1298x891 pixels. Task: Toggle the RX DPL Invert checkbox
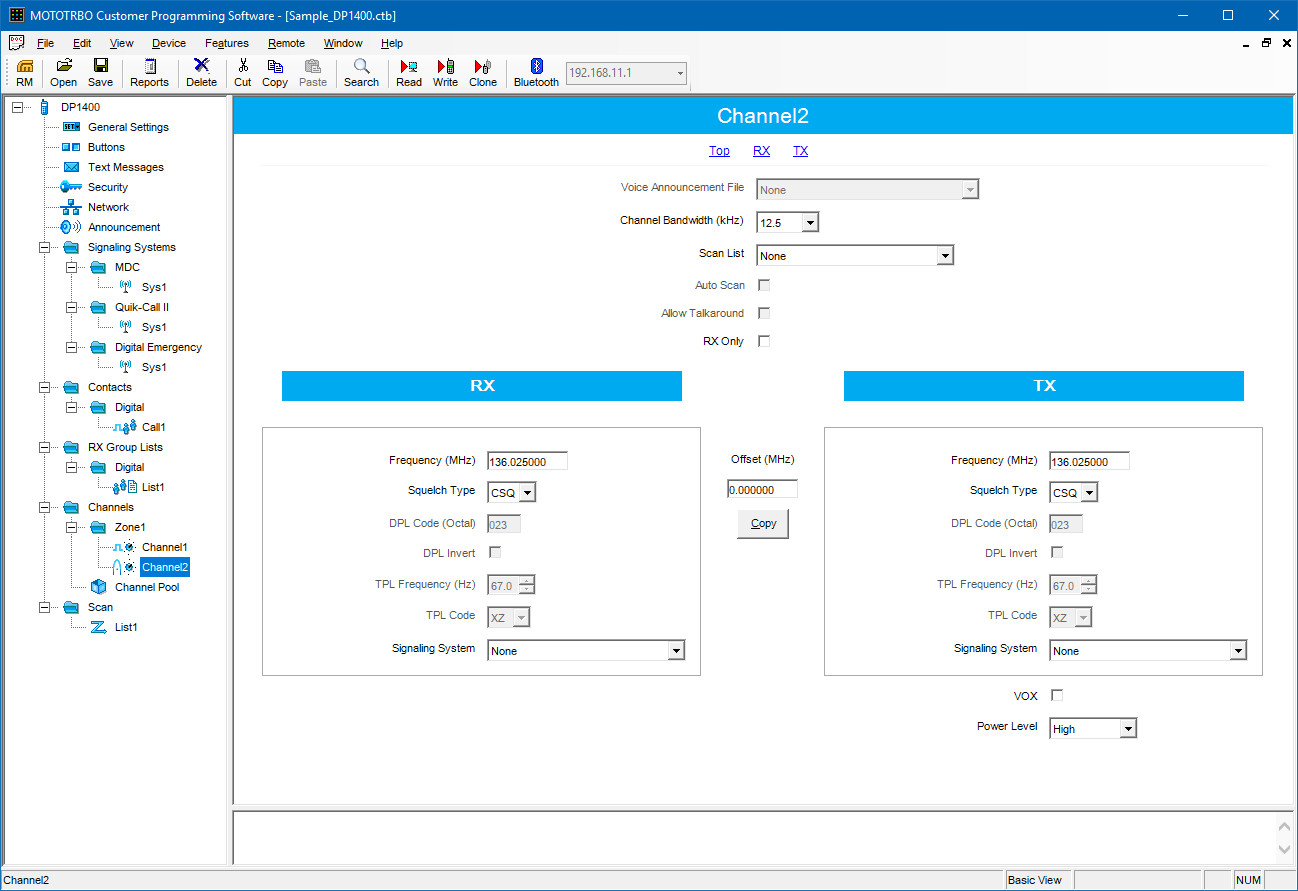point(495,552)
